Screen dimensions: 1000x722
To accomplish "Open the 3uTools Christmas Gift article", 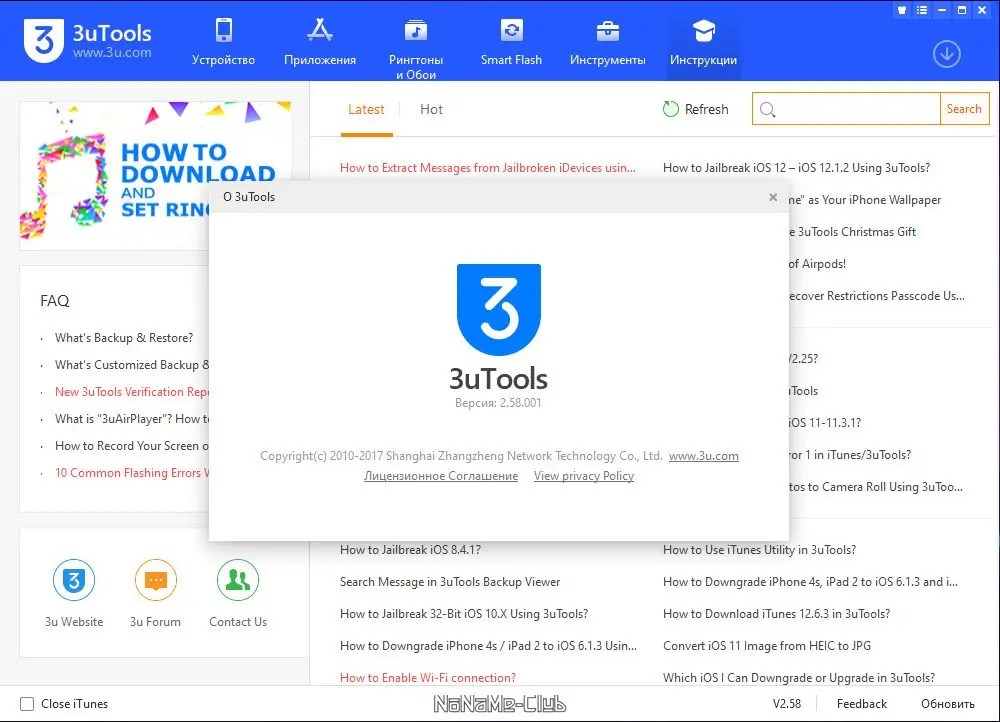I will [x=853, y=232].
